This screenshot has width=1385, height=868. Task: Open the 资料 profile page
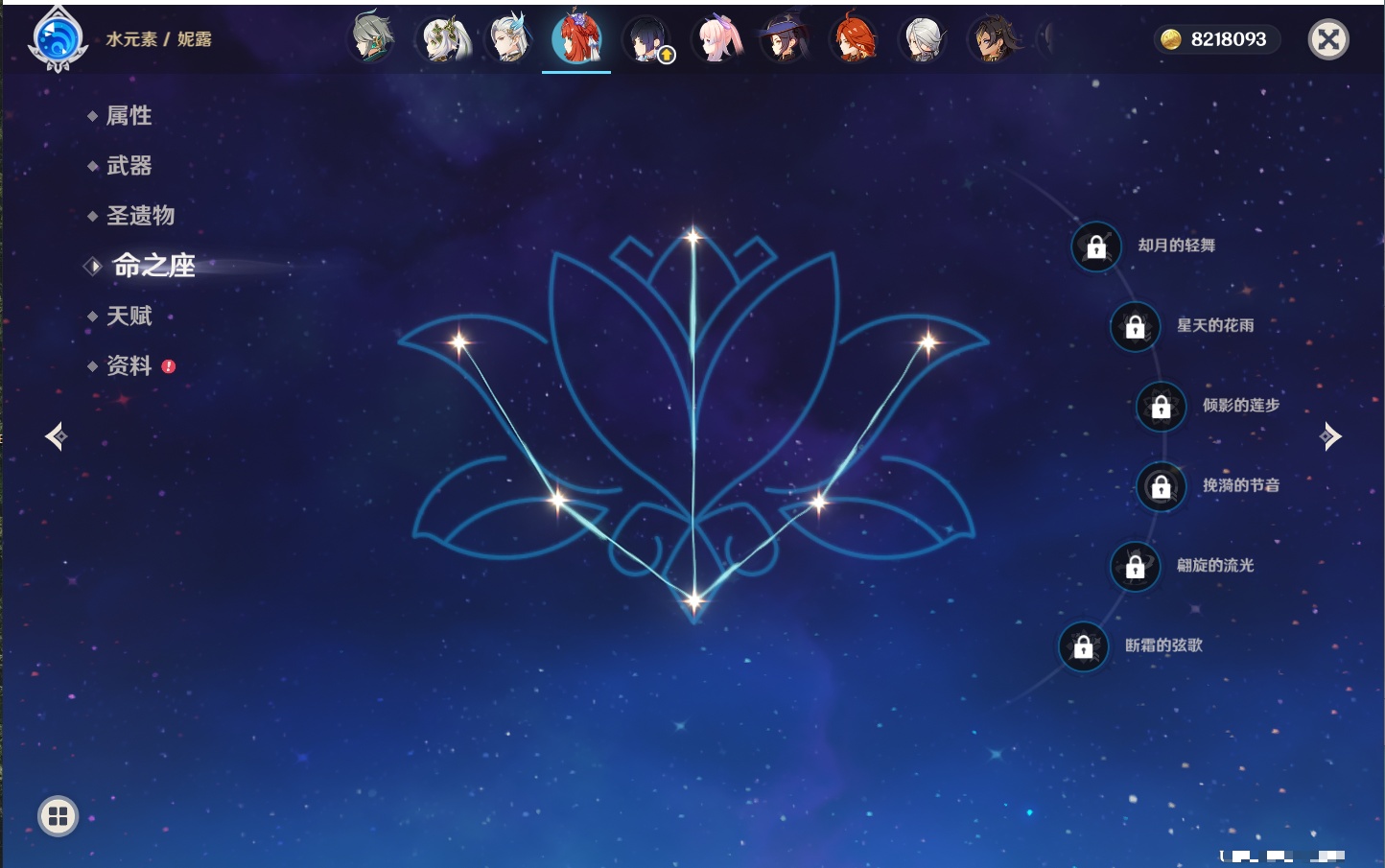click(x=129, y=365)
